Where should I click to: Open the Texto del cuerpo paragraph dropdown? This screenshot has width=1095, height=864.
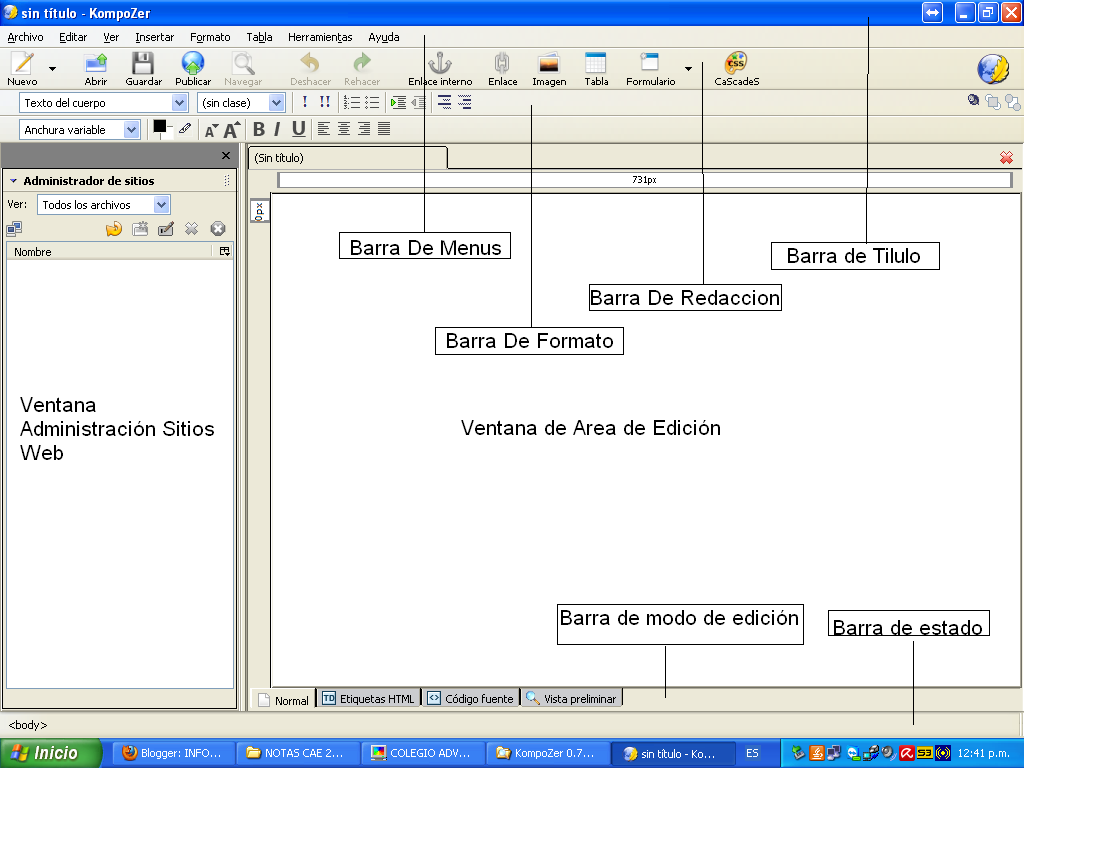tap(179, 103)
